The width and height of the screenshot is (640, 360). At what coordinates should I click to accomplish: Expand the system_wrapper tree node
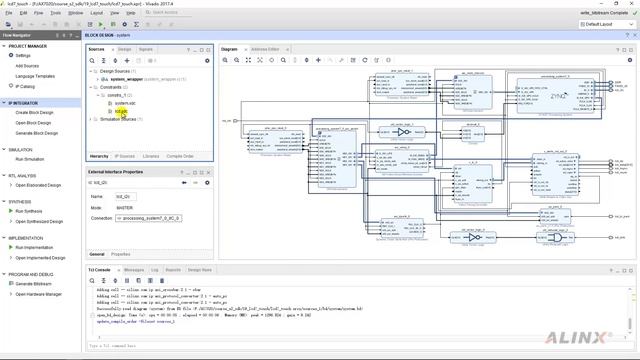[98, 79]
